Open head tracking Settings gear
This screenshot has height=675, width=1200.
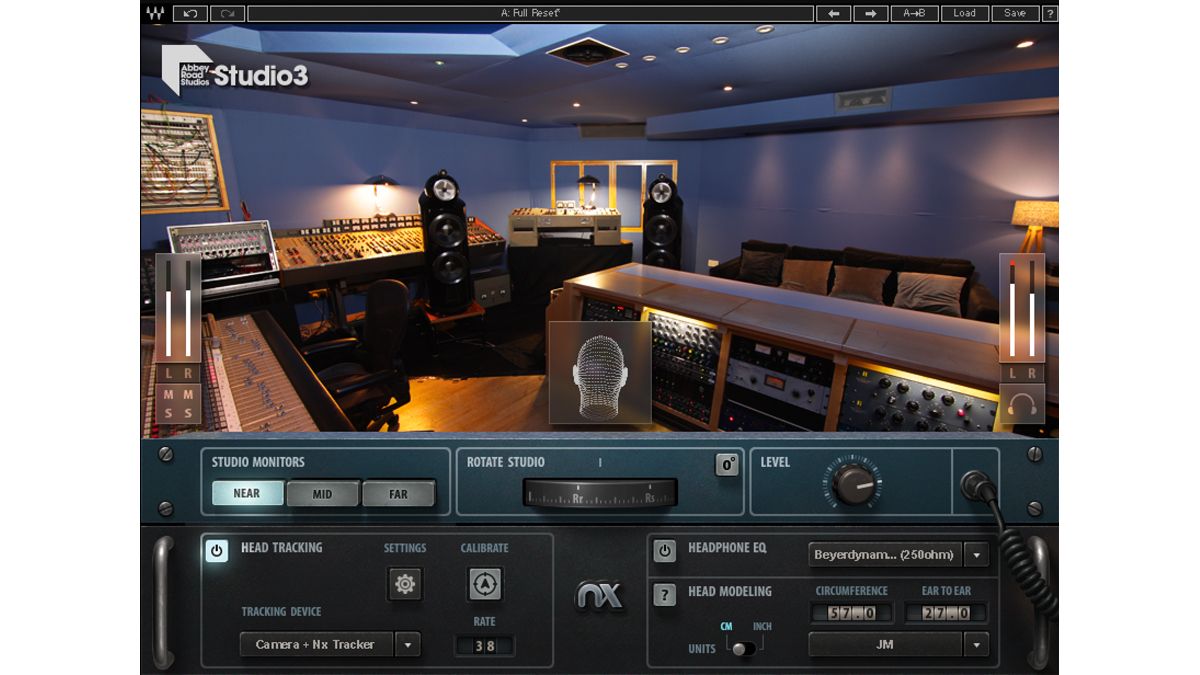(405, 584)
